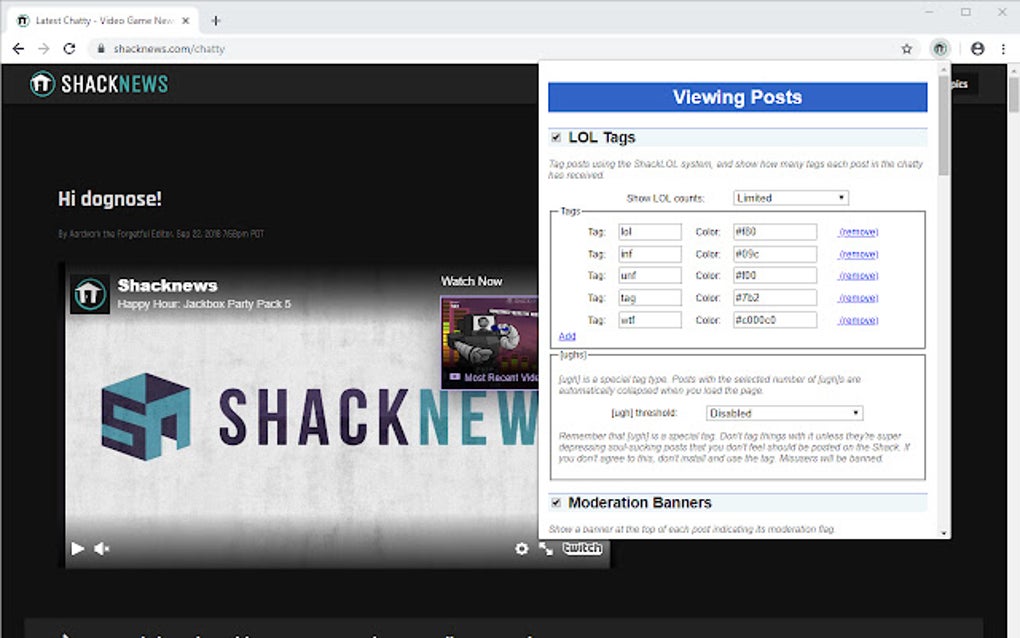Image resolution: width=1020 pixels, height=638 pixels.
Task: Toggle the LOL Tags checkbox
Action: pos(556,137)
